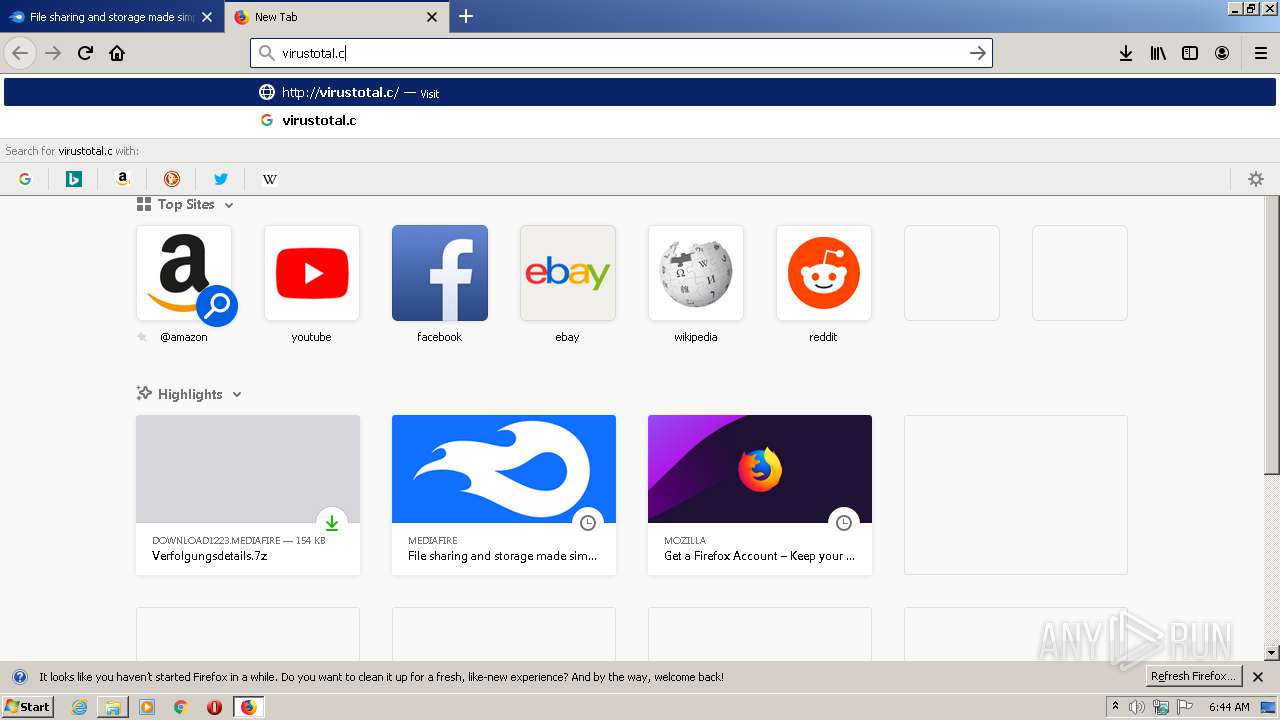Viewport: 1280px width, 720px height.
Task: Launch Chrome from the taskbar
Action: 181,707
